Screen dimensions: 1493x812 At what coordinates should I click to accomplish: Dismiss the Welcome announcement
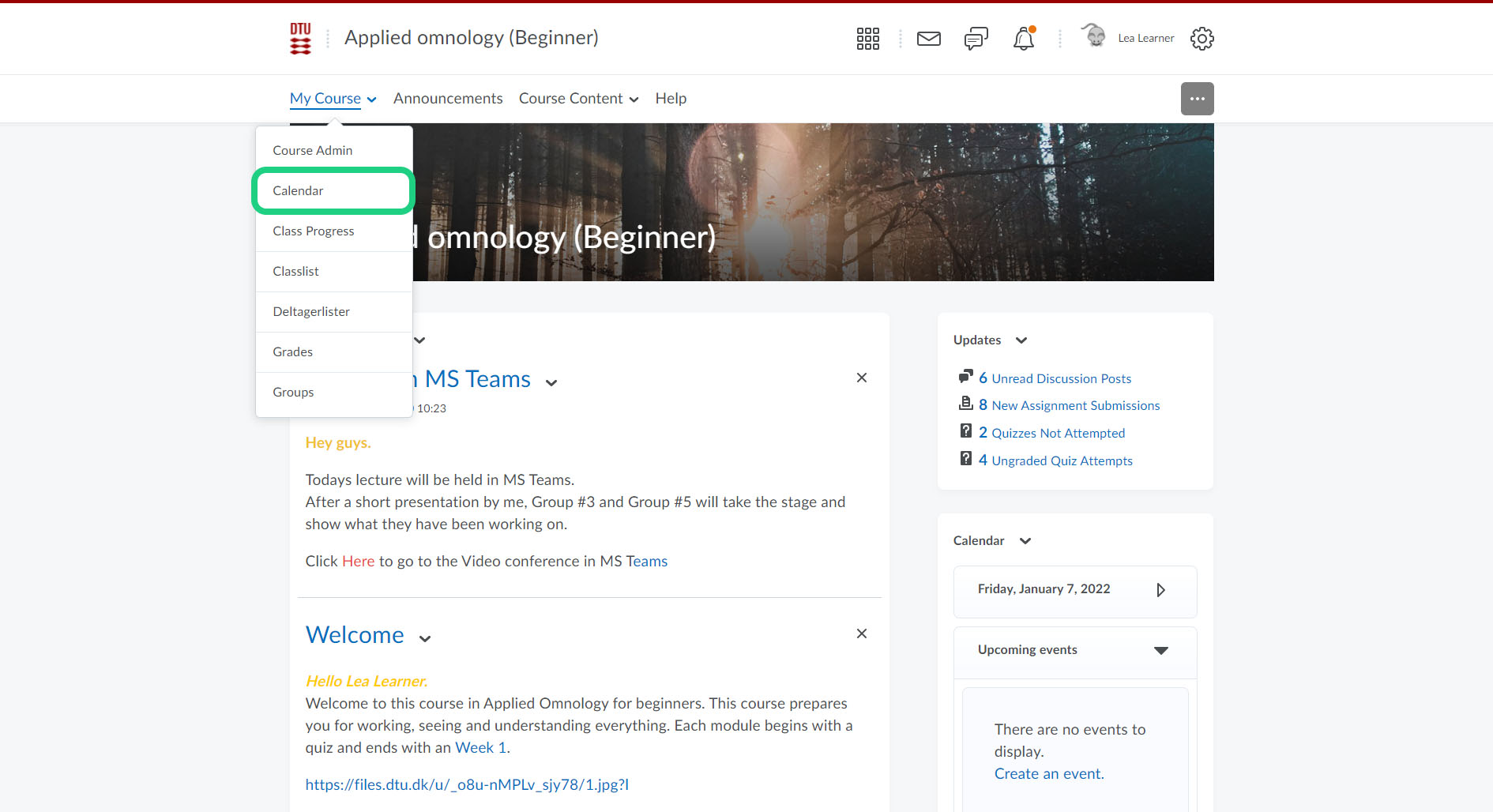pyautogui.click(x=861, y=633)
